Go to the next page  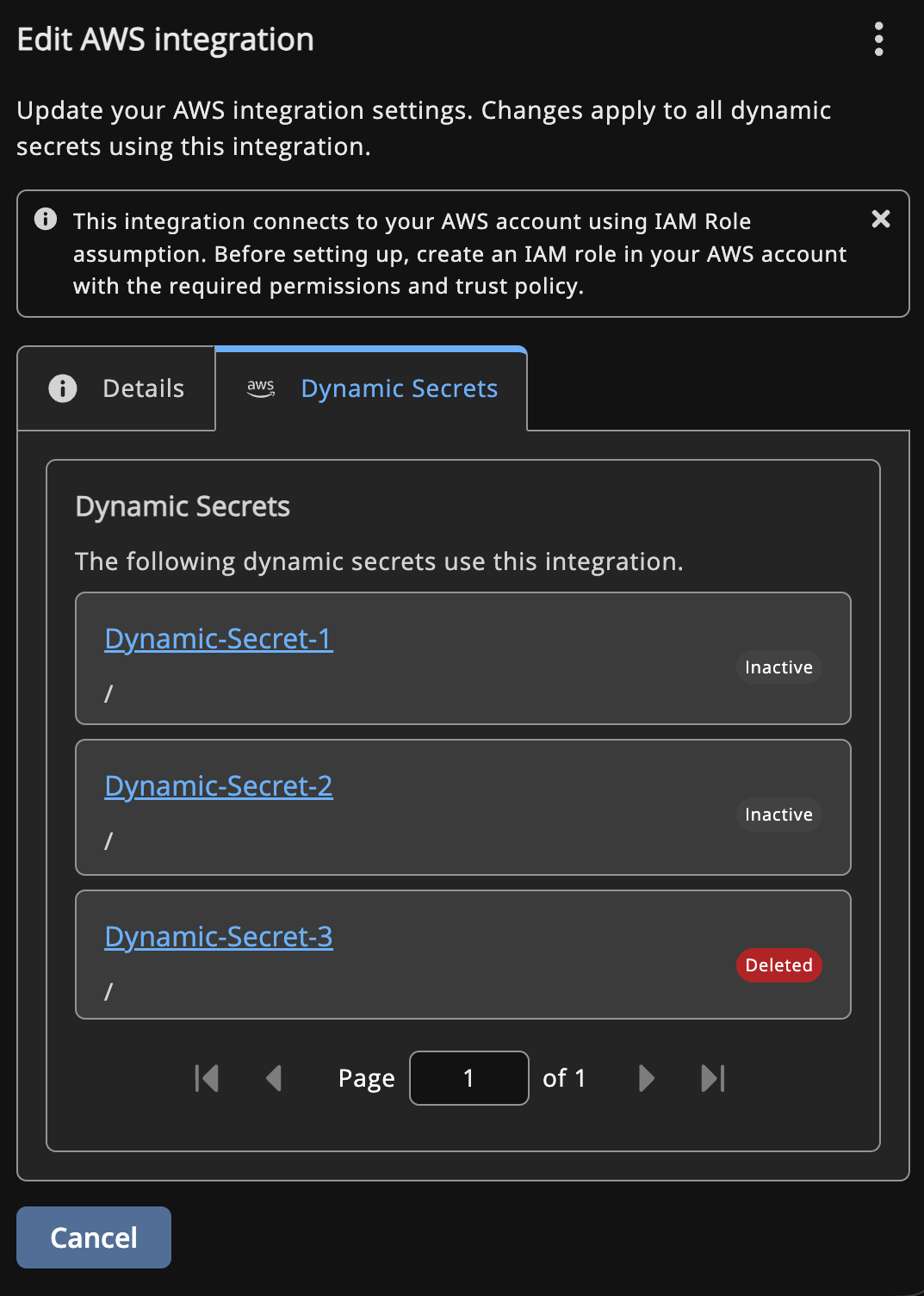[647, 1078]
